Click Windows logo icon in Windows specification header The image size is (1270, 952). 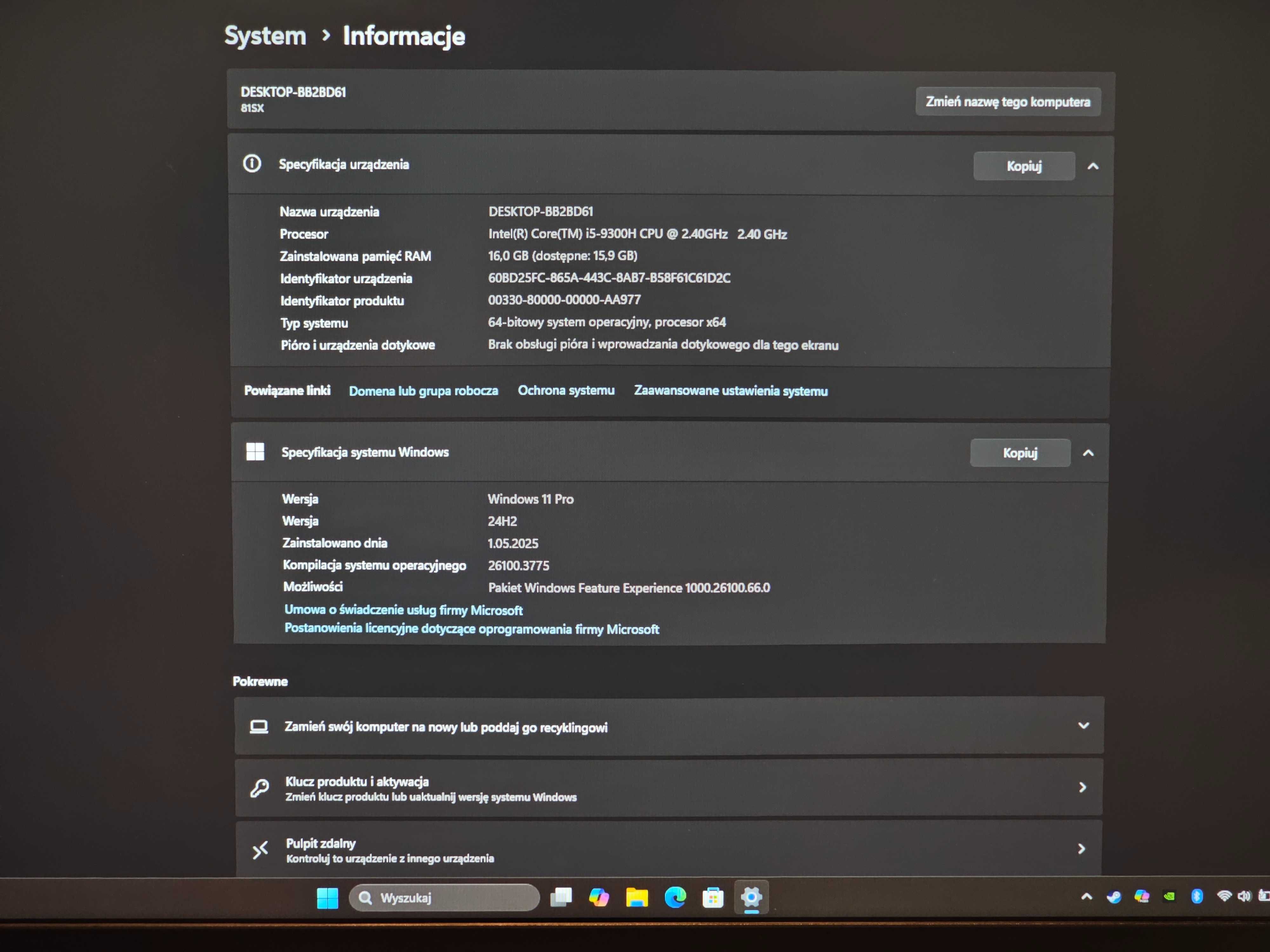255,452
